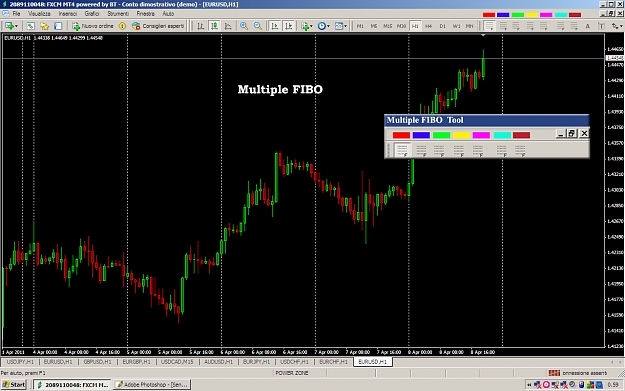Viewport: 625px width, 391px height.
Task: Open the Navigator window icon with stars
Action: 44,26
